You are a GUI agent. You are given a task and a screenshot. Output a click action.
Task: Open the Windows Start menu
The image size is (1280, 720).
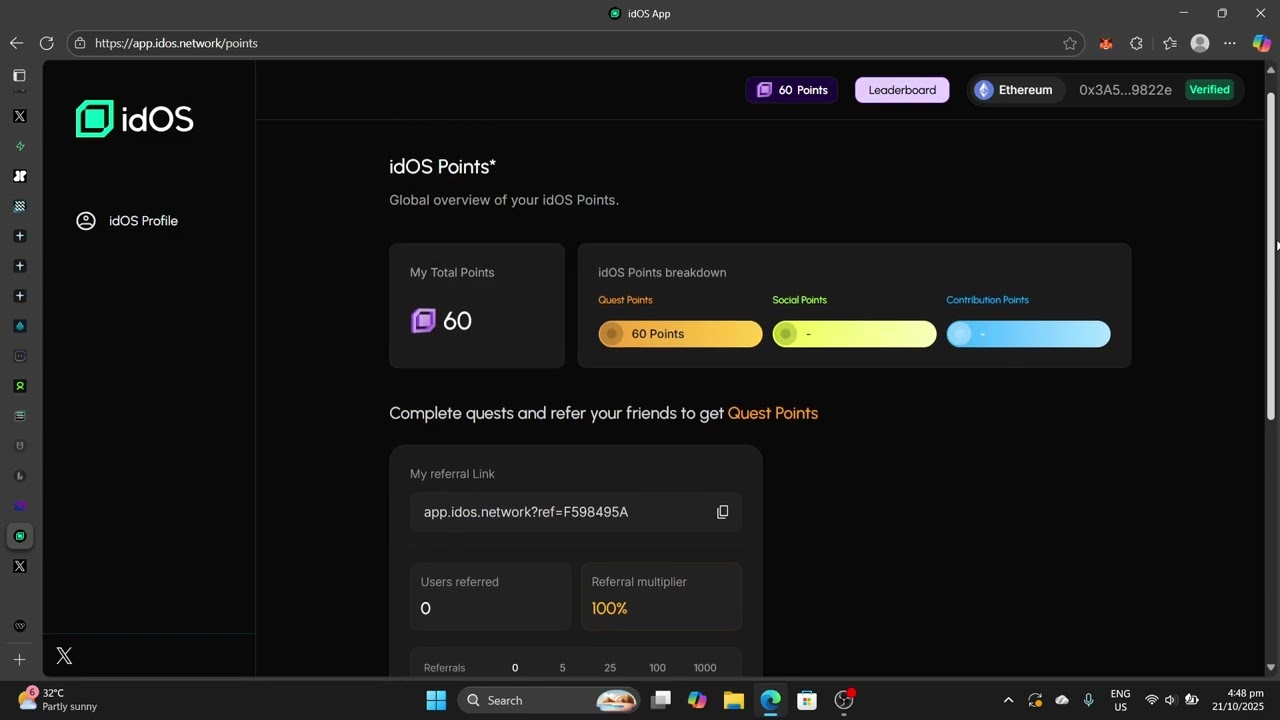click(x=436, y=700)
